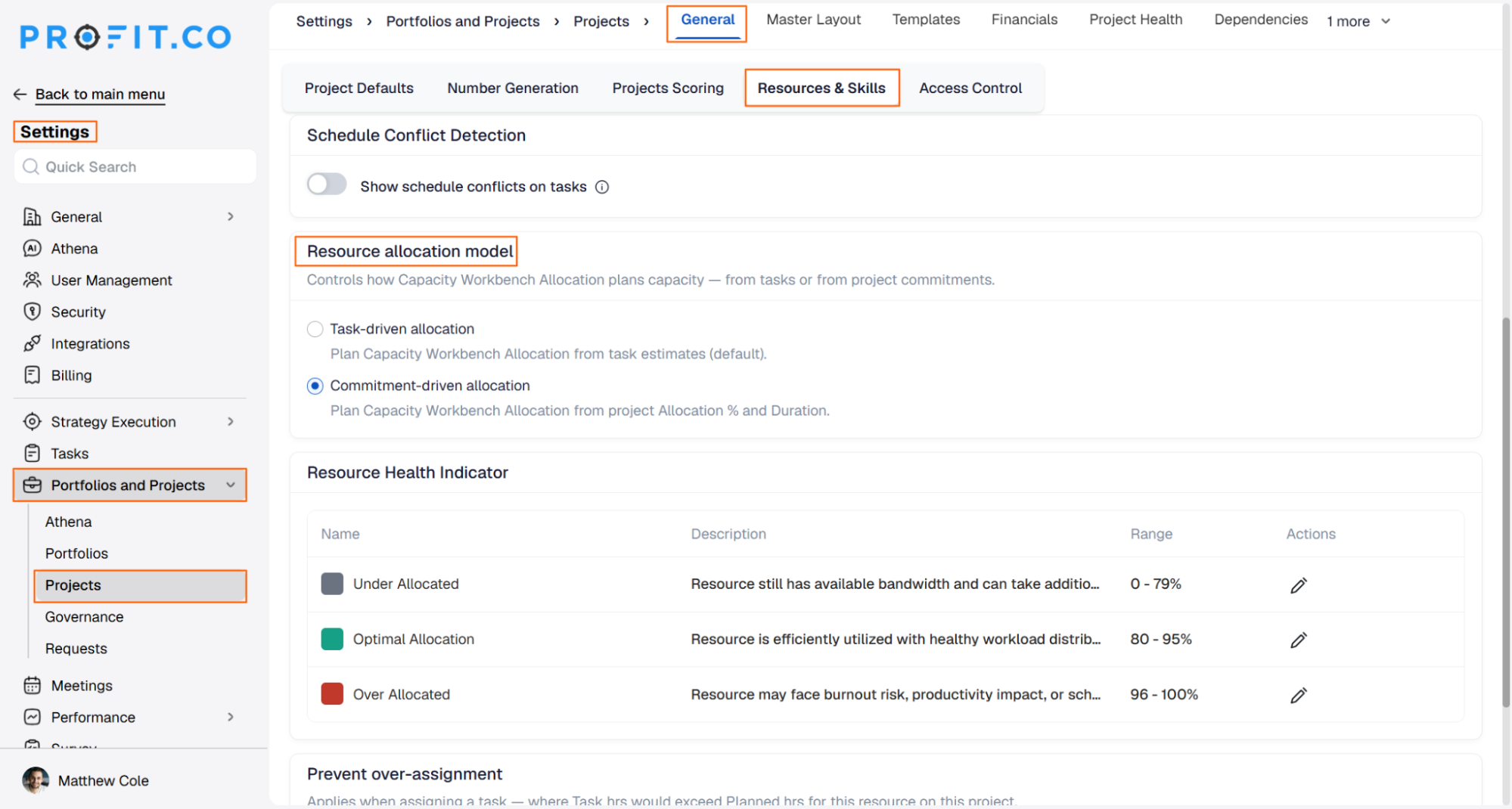Viewport: 1512px width, 809px height.
Task: Open Governance under Portfolios and Projects
Action: point(84,617)
